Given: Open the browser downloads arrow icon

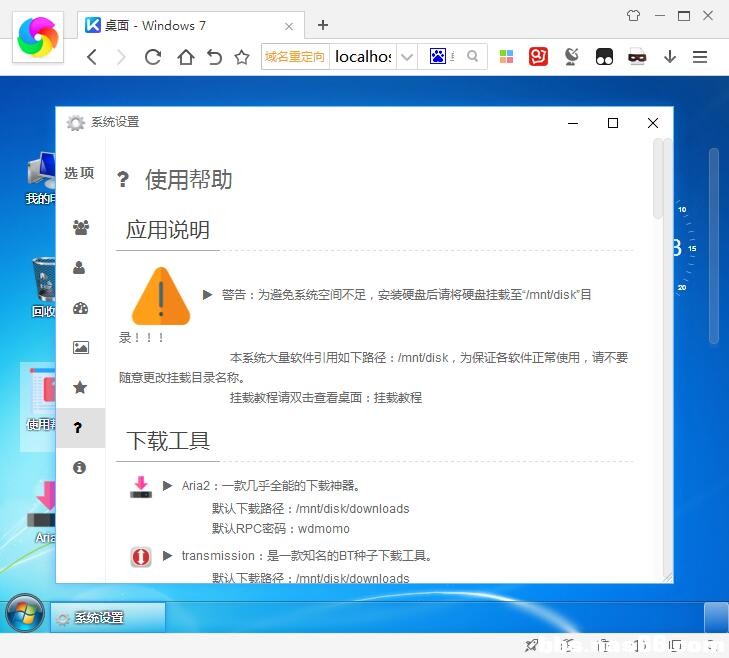Looking at the screenshot, I should pyautogui.click(x=669, y=57).
